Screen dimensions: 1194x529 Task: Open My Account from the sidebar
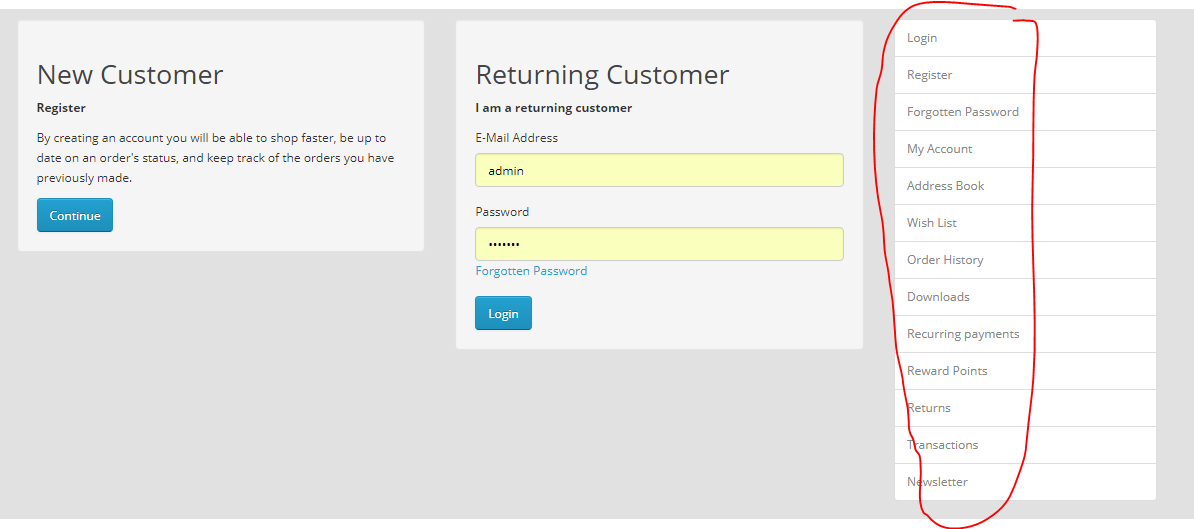[x=1025, y=149]
